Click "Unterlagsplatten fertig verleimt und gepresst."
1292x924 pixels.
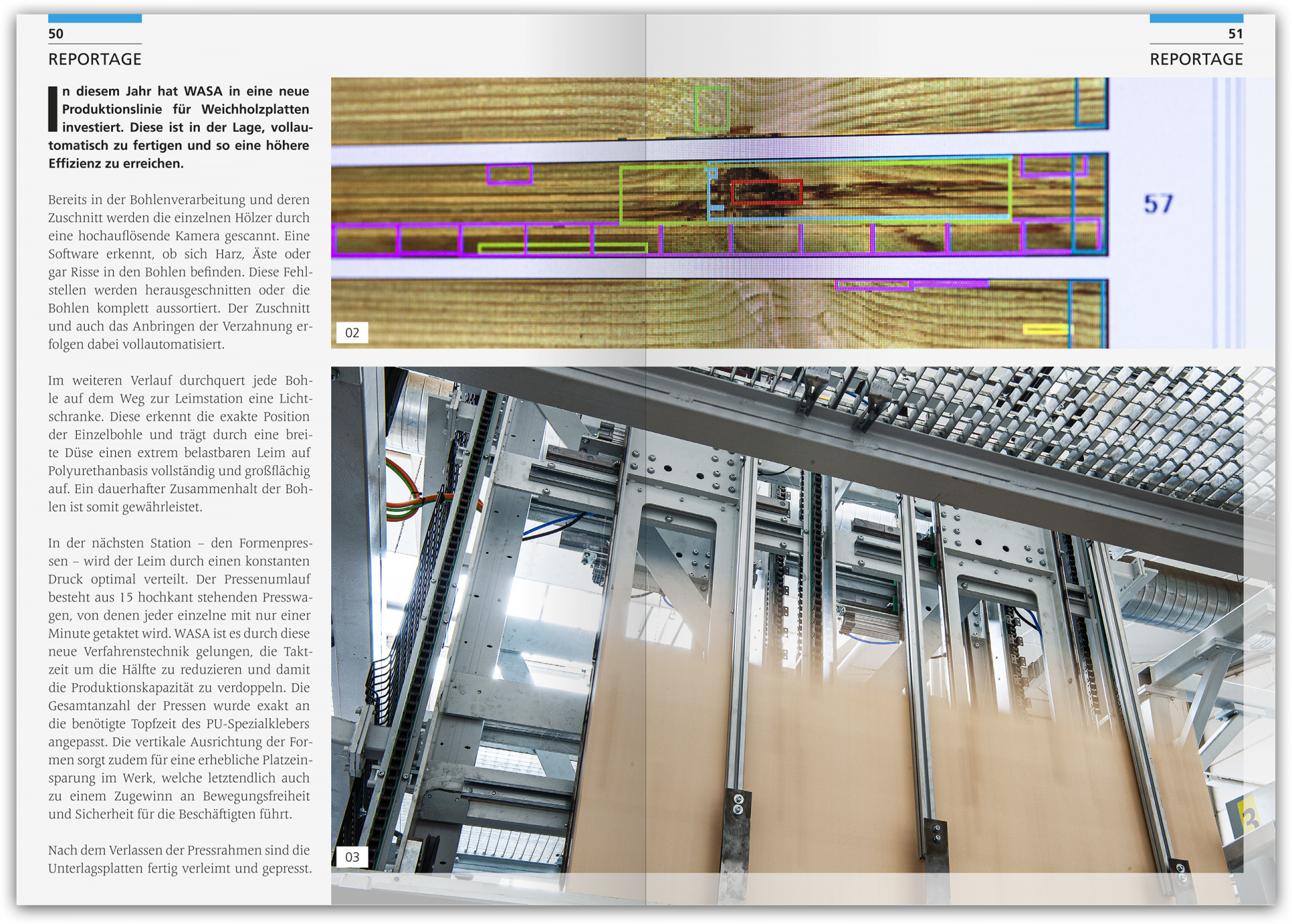(180, 869)
